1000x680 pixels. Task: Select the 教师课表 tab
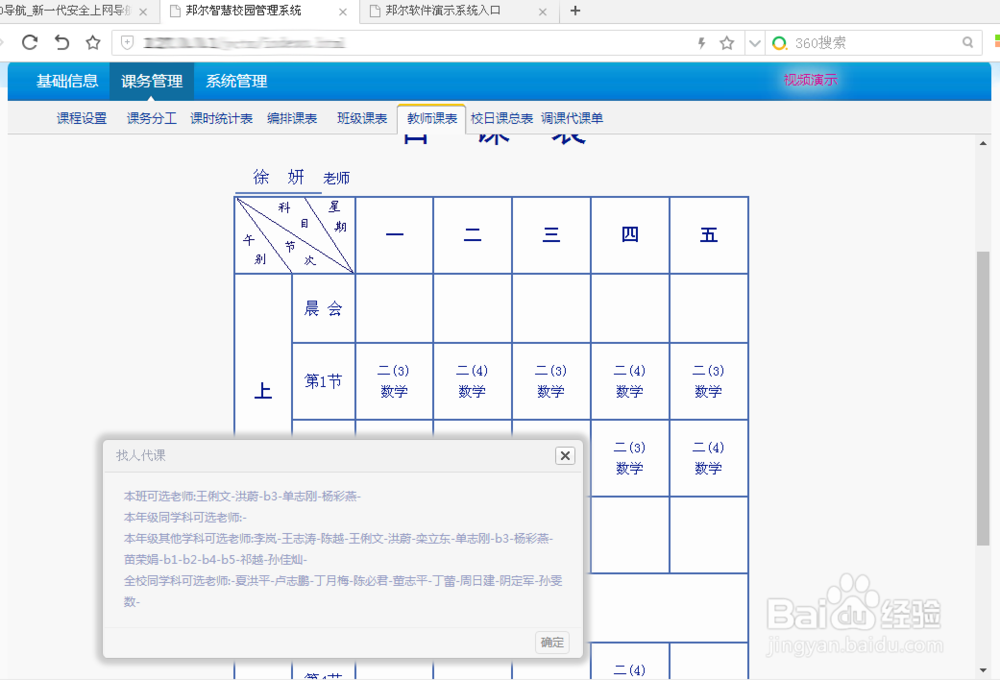432,118
